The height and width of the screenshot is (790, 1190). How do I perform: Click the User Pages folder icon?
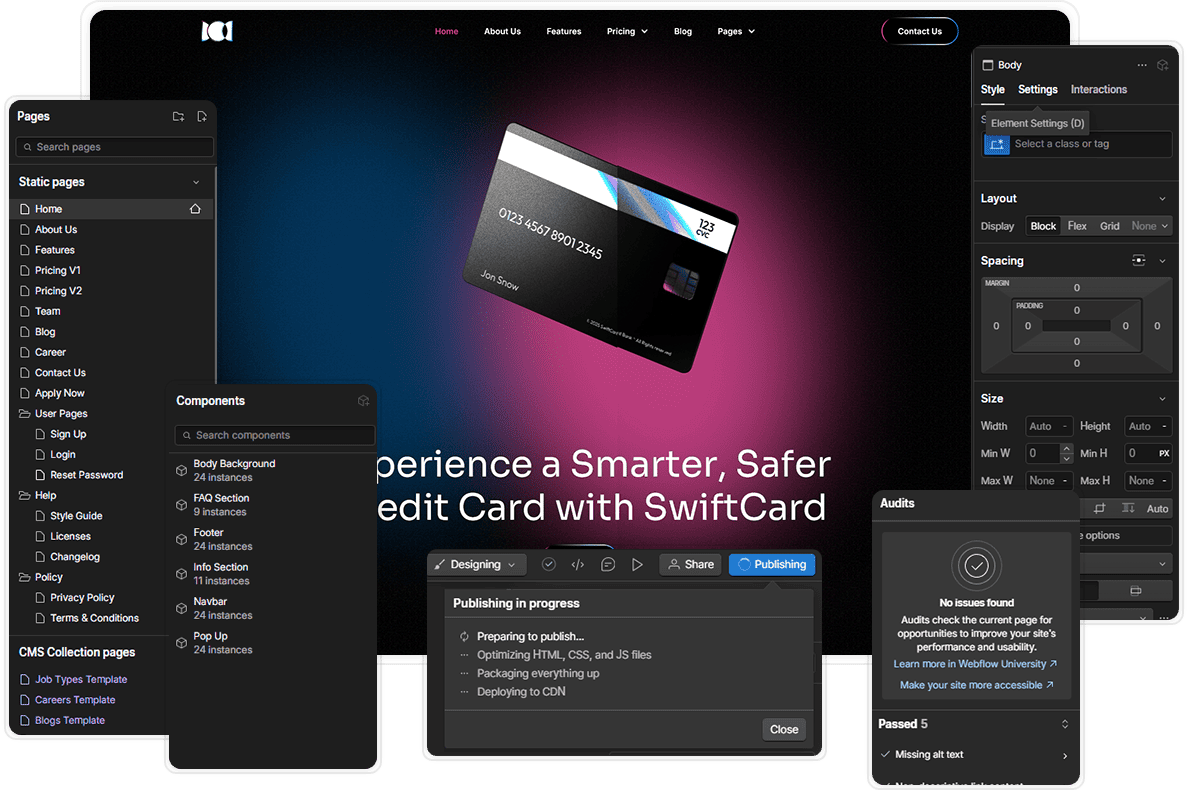25,414
